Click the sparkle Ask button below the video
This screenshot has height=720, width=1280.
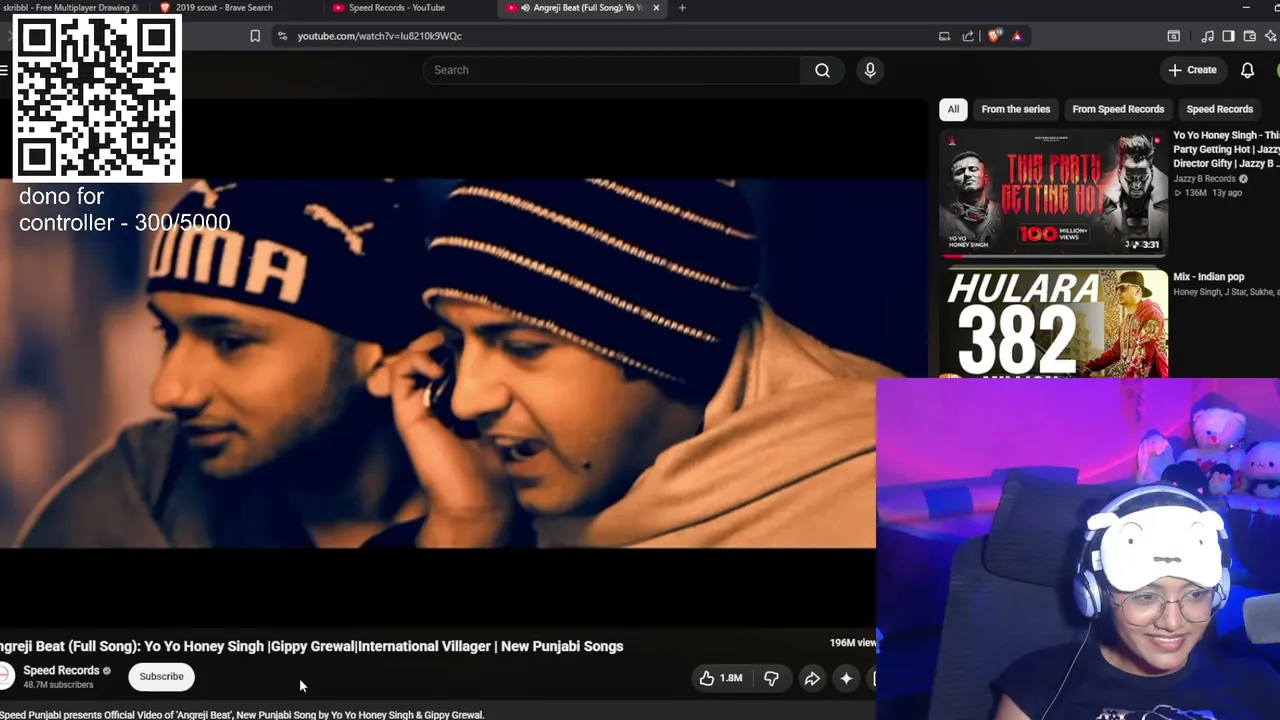tap(846, 678)
